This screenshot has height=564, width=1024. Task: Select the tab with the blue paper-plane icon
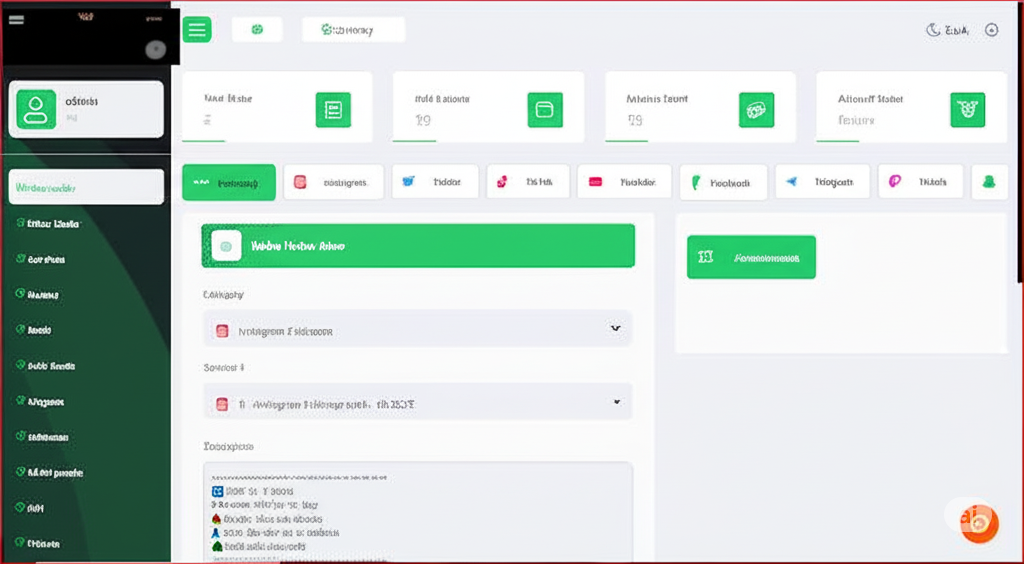pyautogui.click(x=822, y=182)
